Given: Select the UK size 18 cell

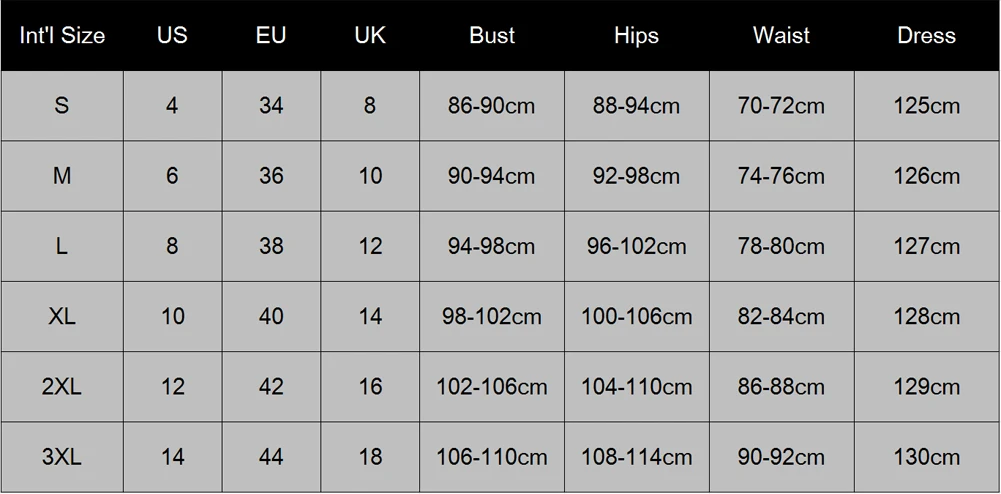Looking at the screenshot, I should click(x=370, y=457).
